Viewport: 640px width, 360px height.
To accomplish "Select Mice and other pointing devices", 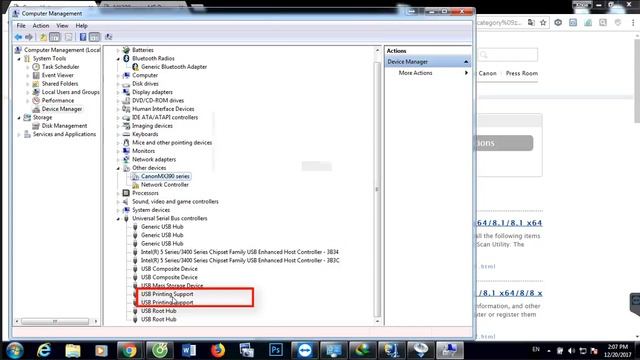I will pos(172,143).
